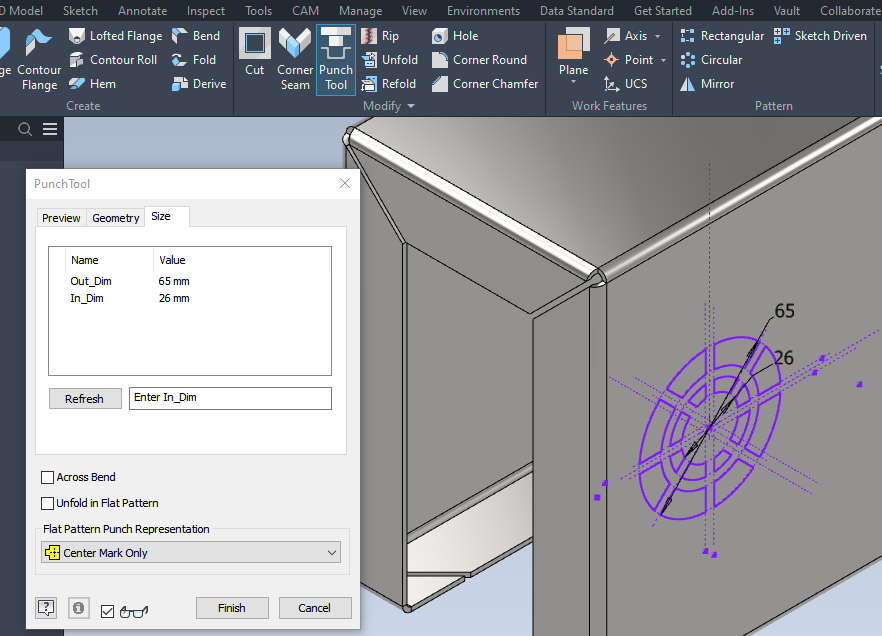Switch to the Geometry tab

pos(115,217)
